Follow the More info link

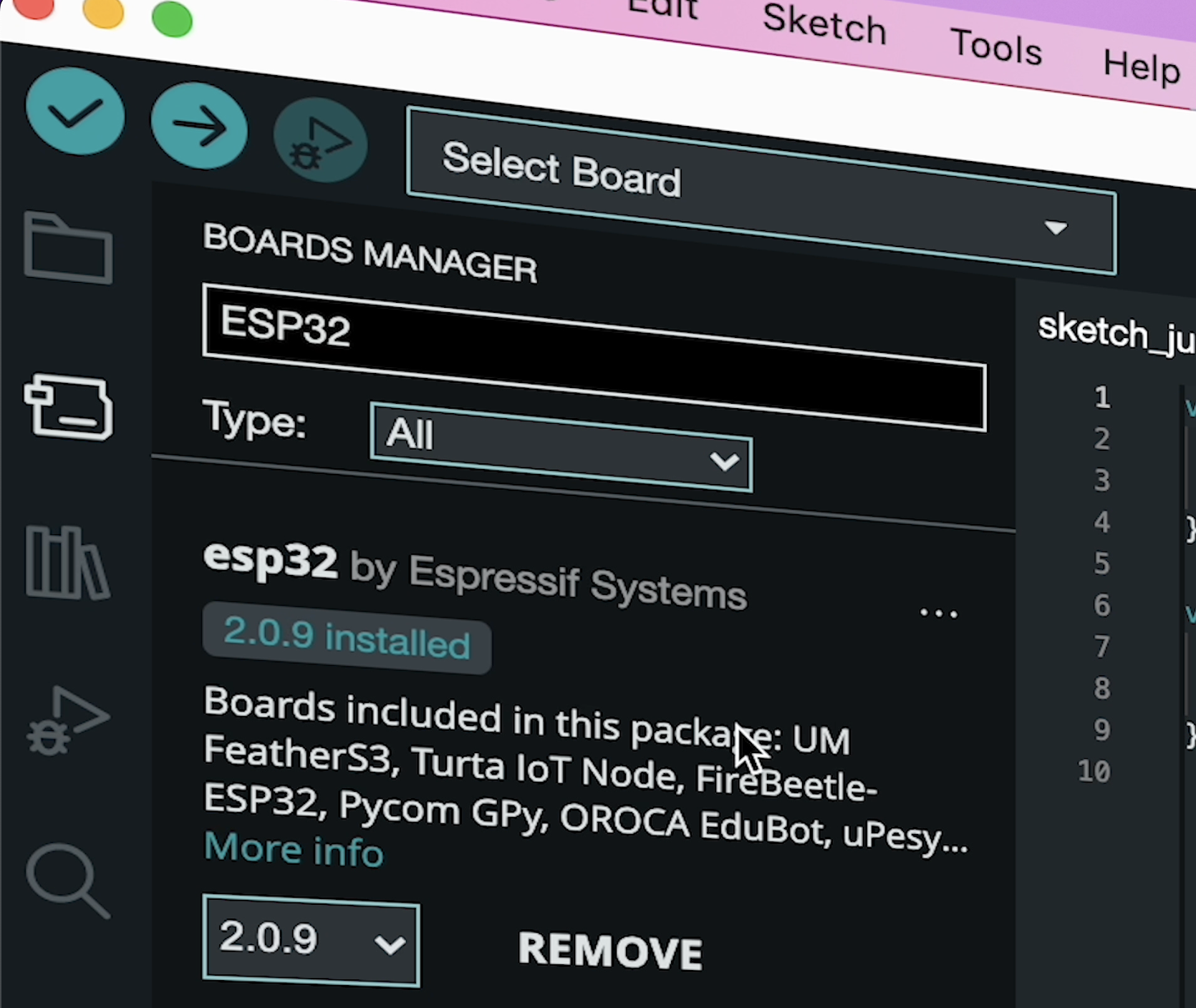pos(294,850)
